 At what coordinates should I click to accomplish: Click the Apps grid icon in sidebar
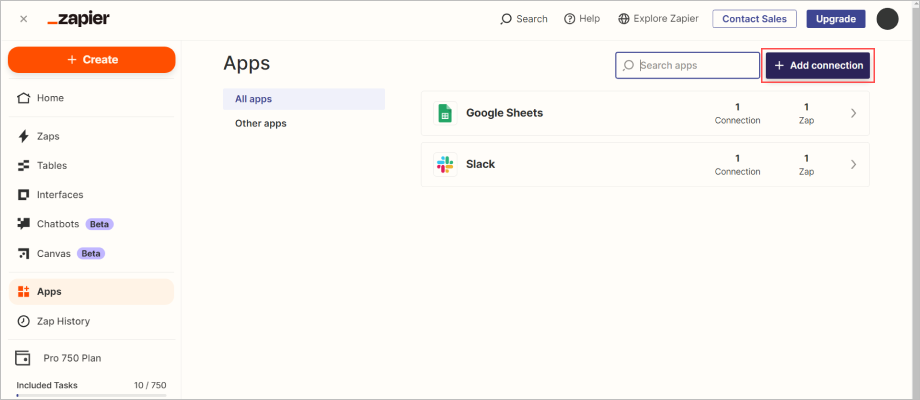[x=23, y=291]
